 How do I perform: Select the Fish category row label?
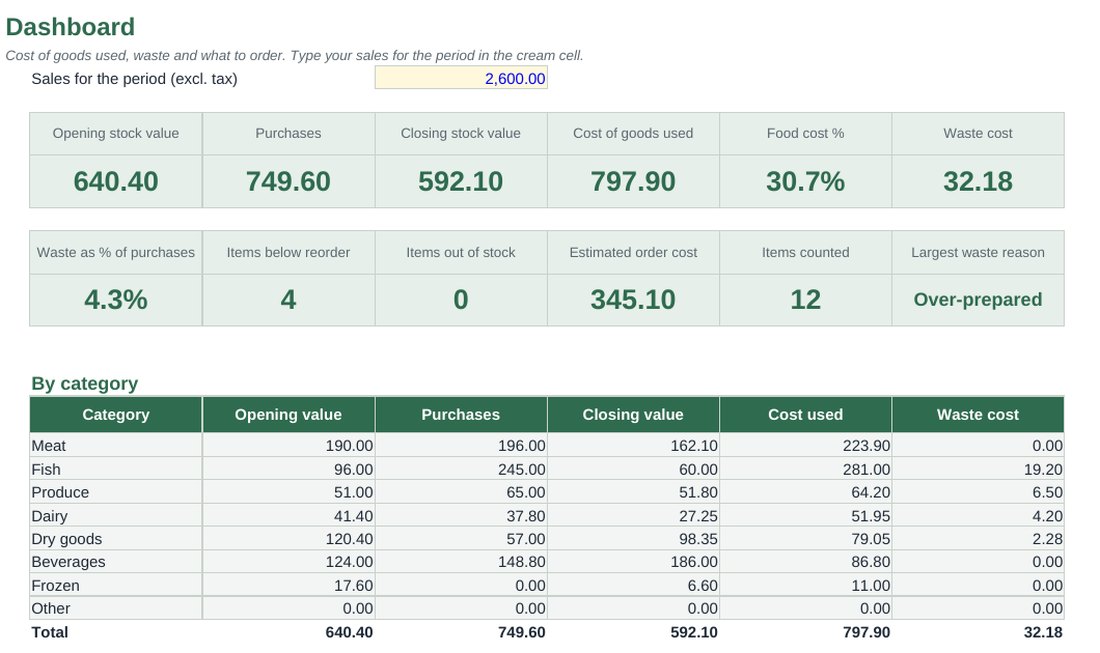pos(46,469)
